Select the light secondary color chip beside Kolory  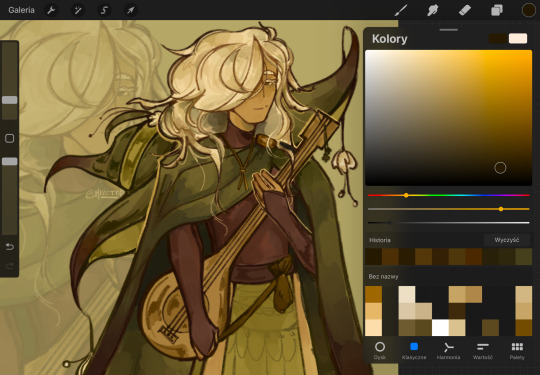click(x=518, y=39)
